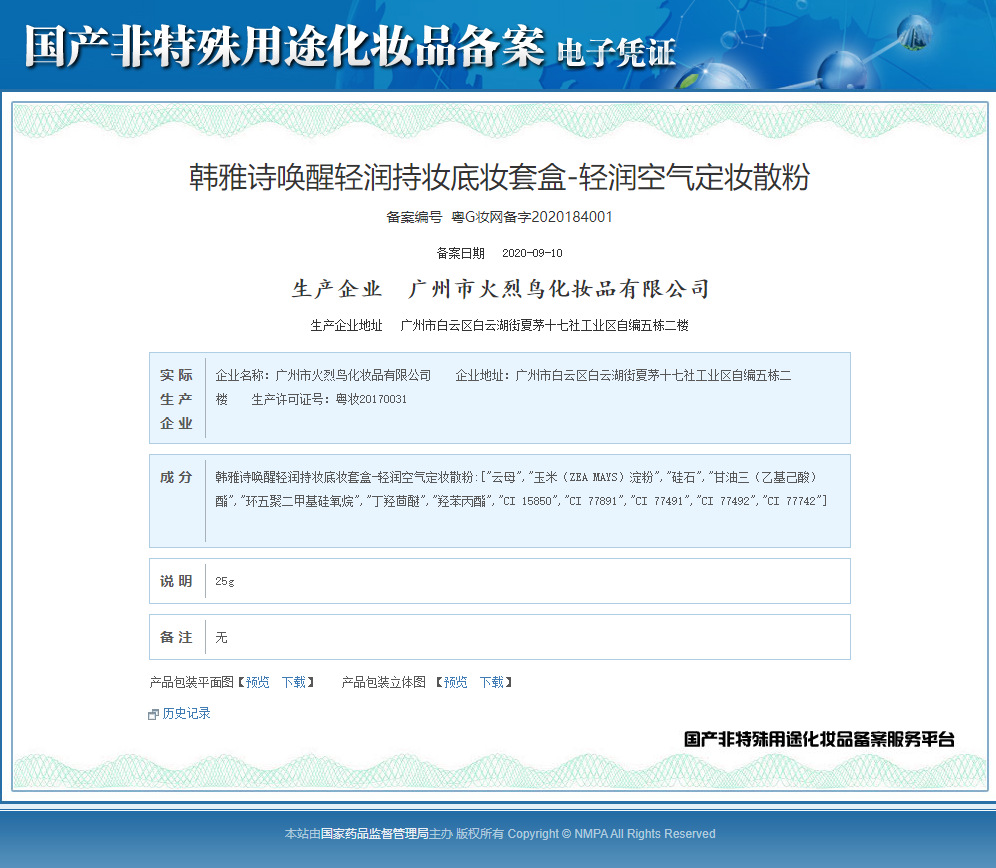Click the remark value 无
This screenshot has height=868, width=996.
(221, 637)
